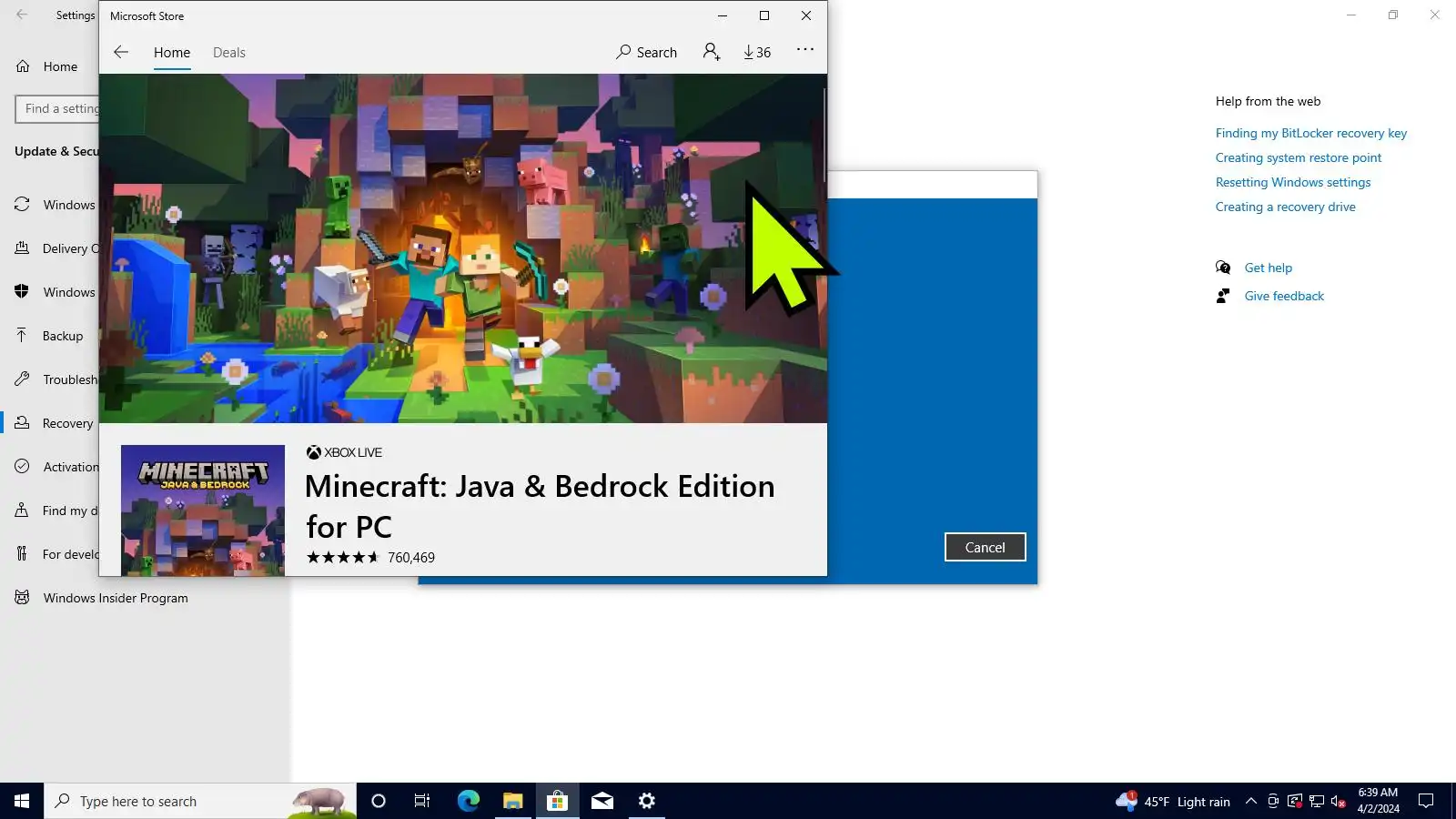1456x819 pixels.
Task: Open Cortana from the taskbar
Action: coord(379,801)
